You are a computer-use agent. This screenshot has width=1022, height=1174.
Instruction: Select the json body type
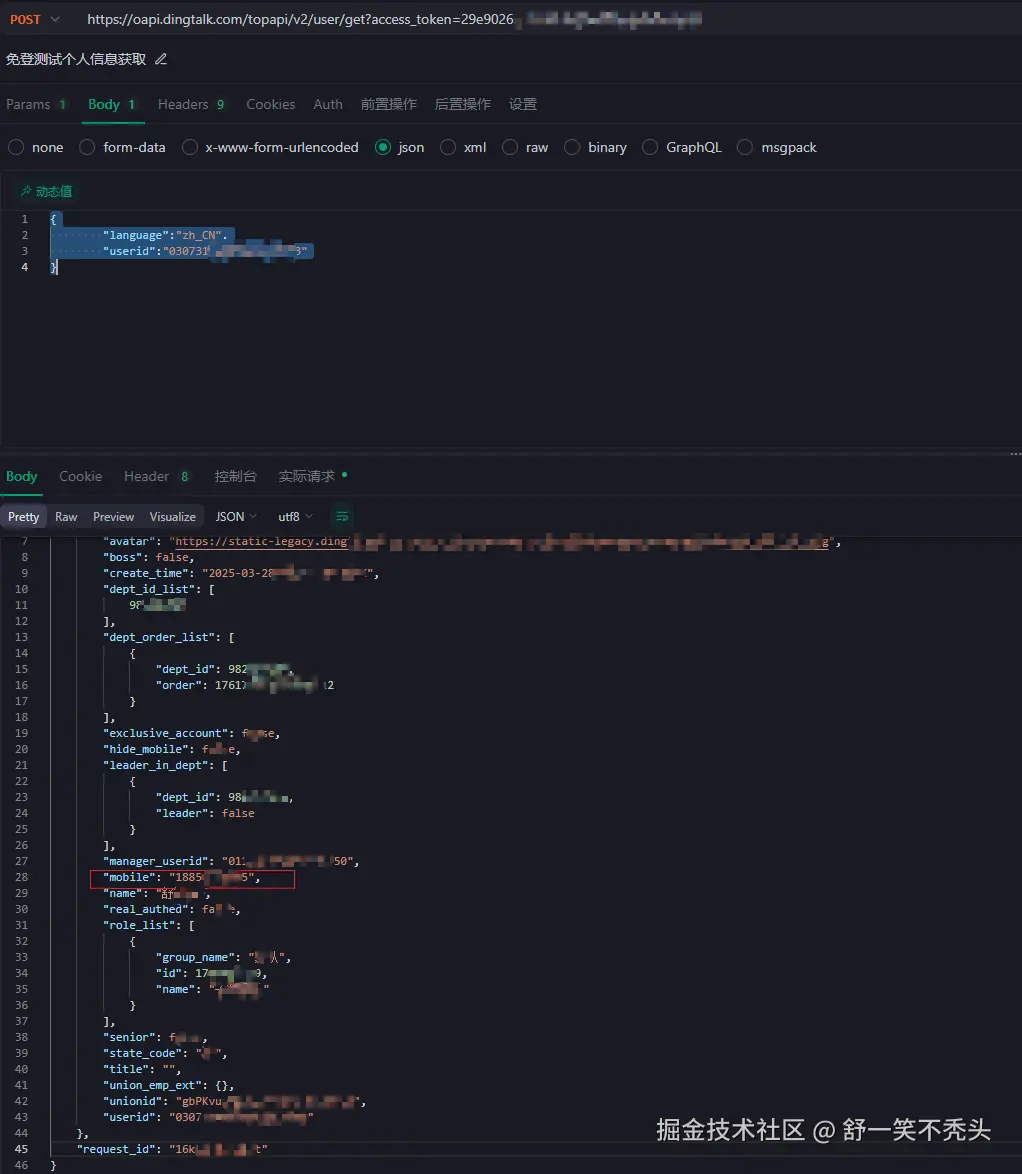pyautogui.click(x=399, y=147)
